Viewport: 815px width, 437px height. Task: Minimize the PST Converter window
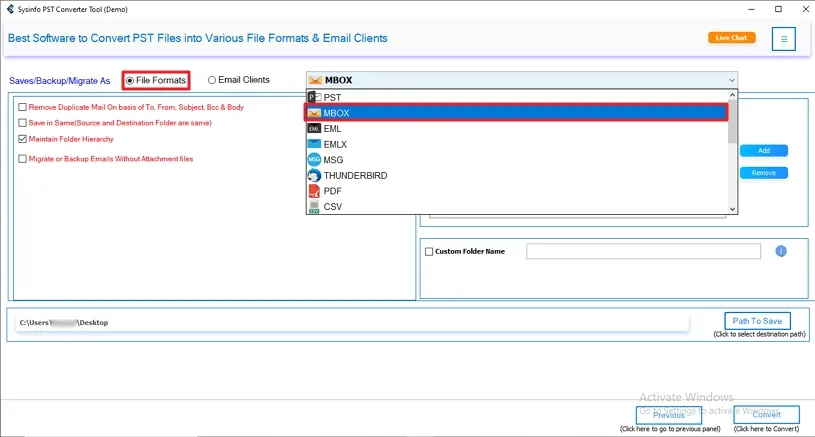pos(751,9)
